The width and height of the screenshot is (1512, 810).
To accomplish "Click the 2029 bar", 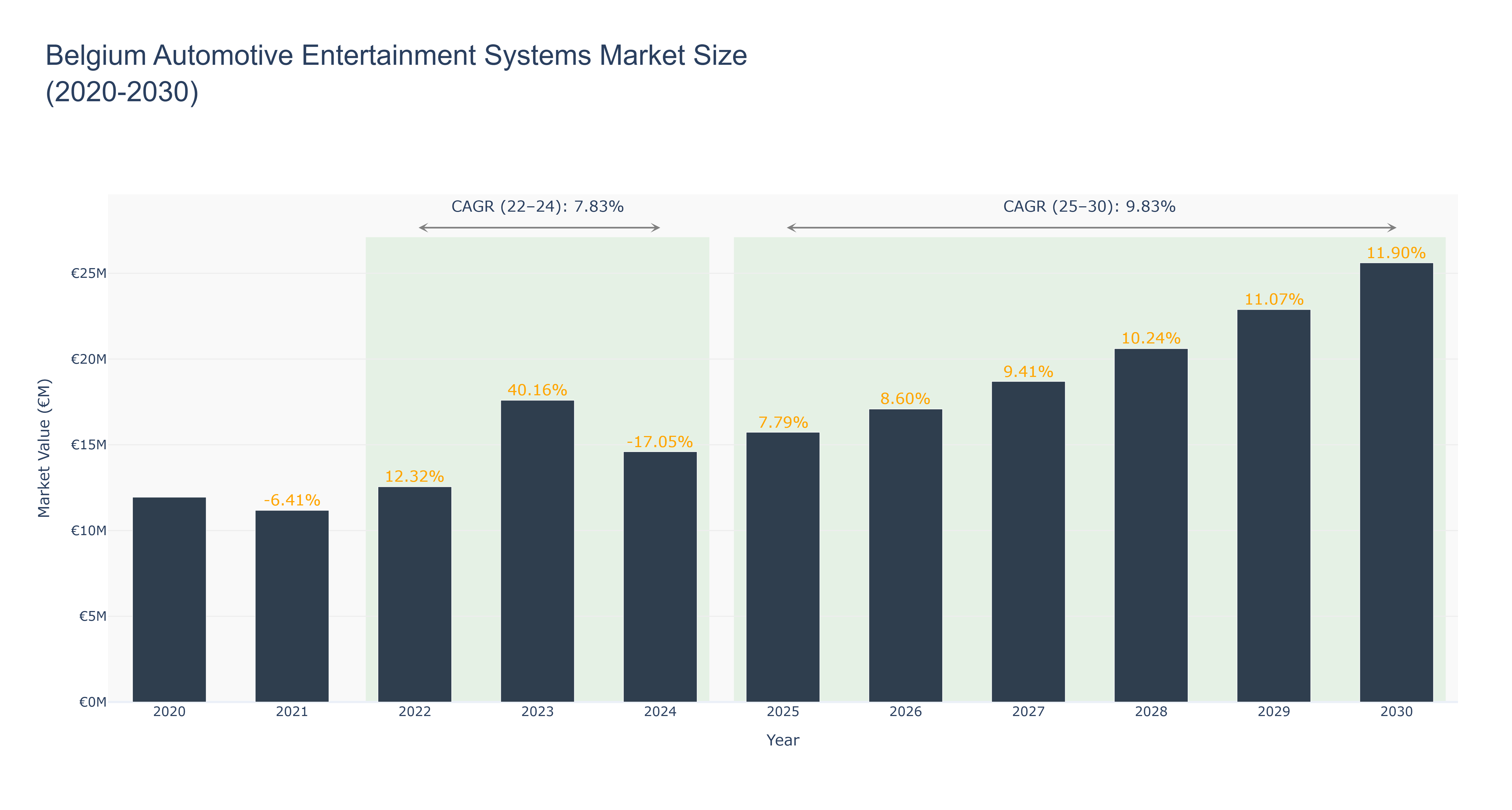I will (x=1273, y=505).
